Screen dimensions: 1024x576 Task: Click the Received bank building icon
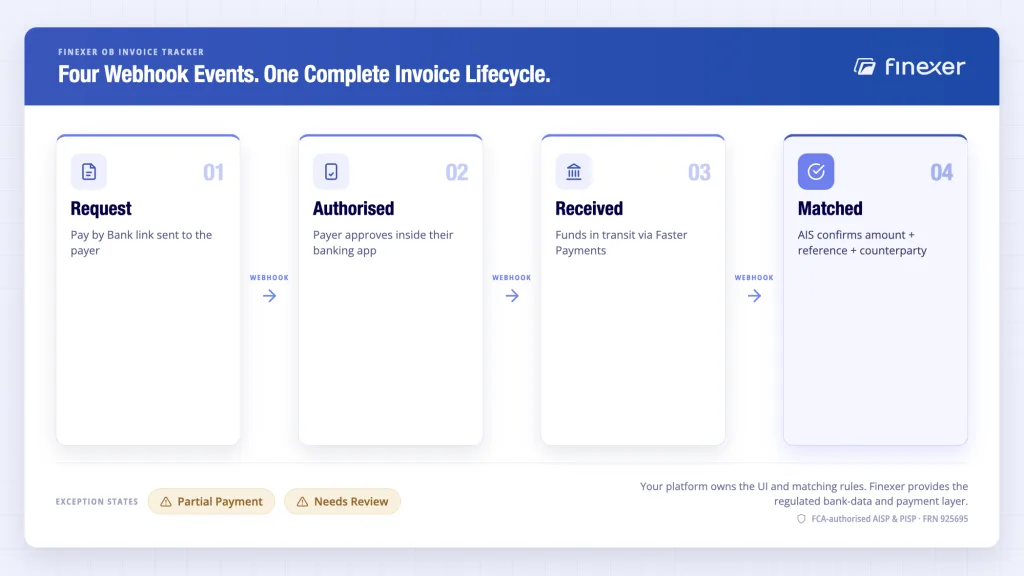(573, 172)
